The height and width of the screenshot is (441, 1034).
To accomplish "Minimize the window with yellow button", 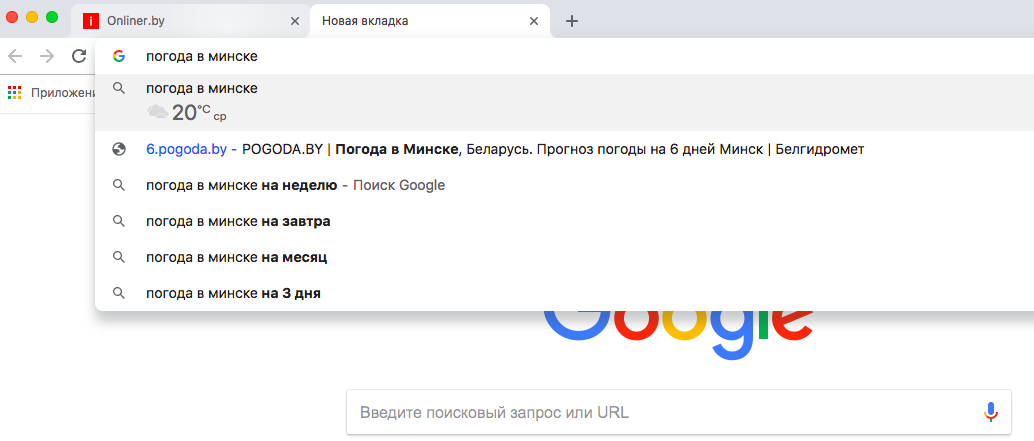I will (x=32, y=17).
